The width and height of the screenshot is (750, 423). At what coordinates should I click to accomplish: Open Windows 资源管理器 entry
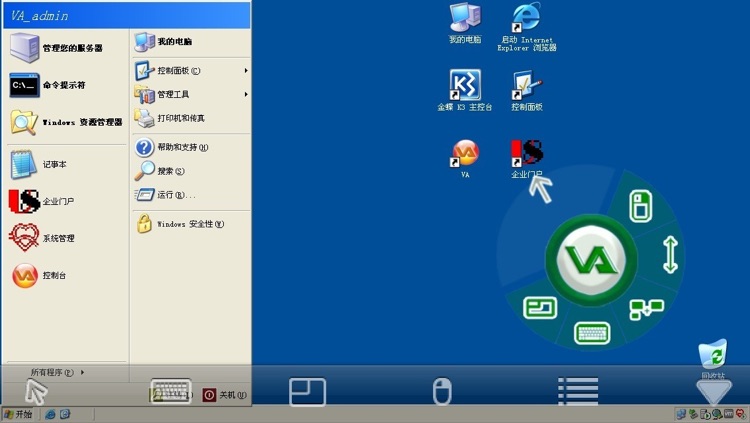point(66,122)
